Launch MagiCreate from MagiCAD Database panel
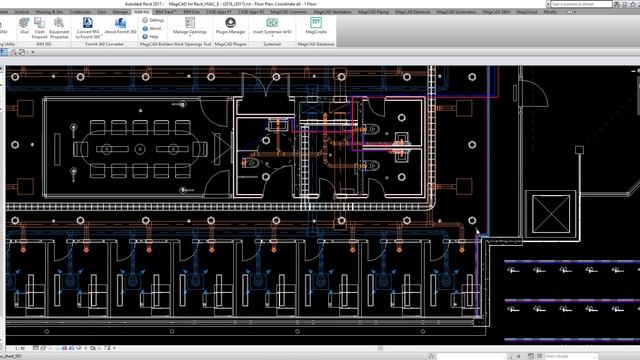Viewport: 640px width, 360px height. [316, 26]
